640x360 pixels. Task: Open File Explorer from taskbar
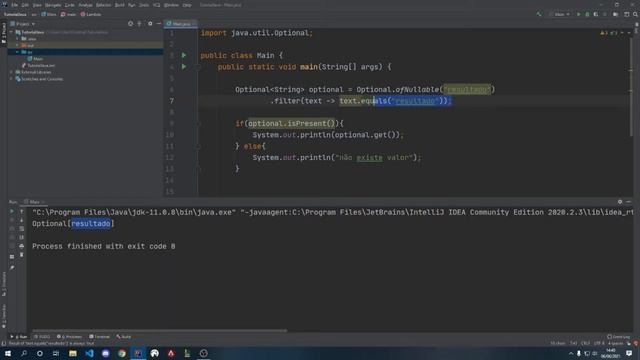[x=73, y=353]
